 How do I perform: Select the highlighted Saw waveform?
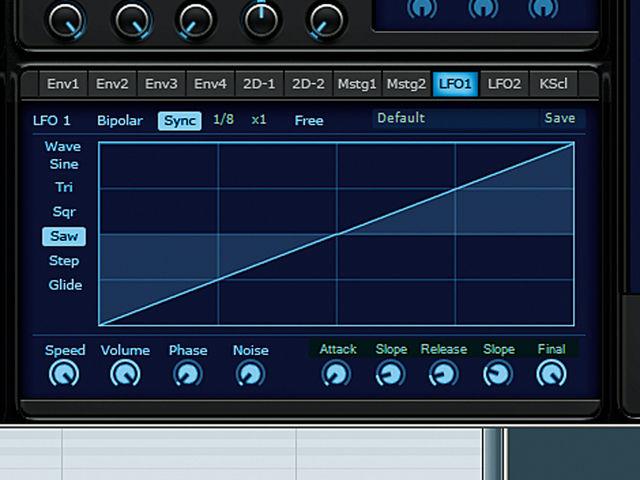[64, 236]
